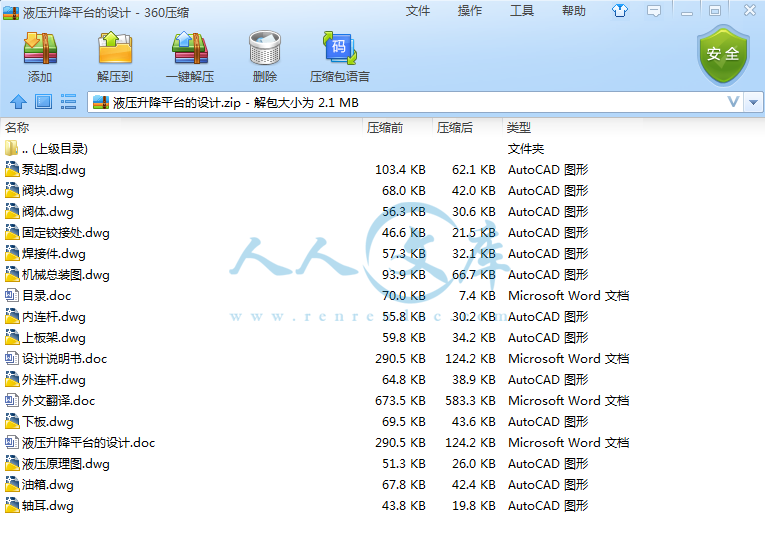Viewport: 765px width, 546px height.
Task: Open the 操作 menu
Action: [469, 11]
